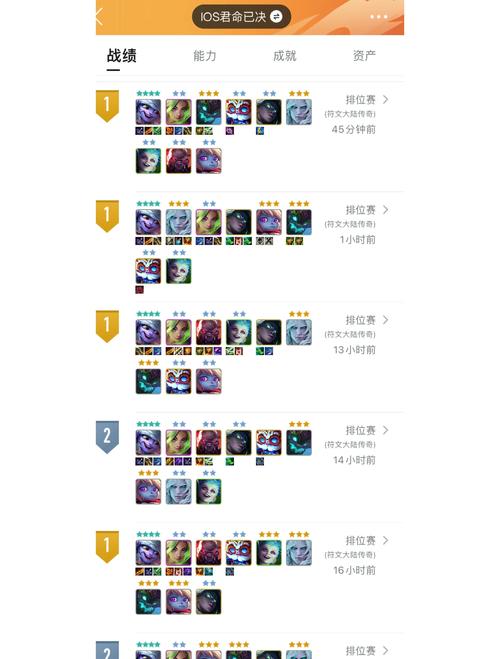Open the 排位赛 label of the 16小时前 match
Viewport: 500px width, 659px height.
click(360, 540)
